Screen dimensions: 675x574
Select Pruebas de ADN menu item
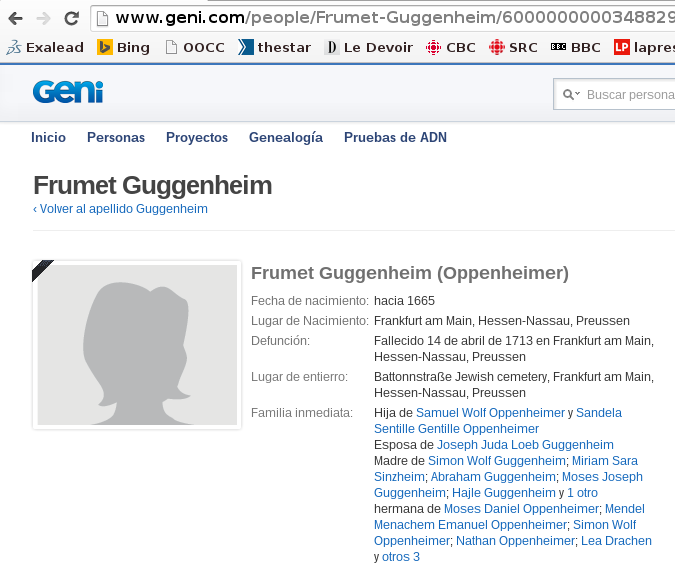pos(395,138)
